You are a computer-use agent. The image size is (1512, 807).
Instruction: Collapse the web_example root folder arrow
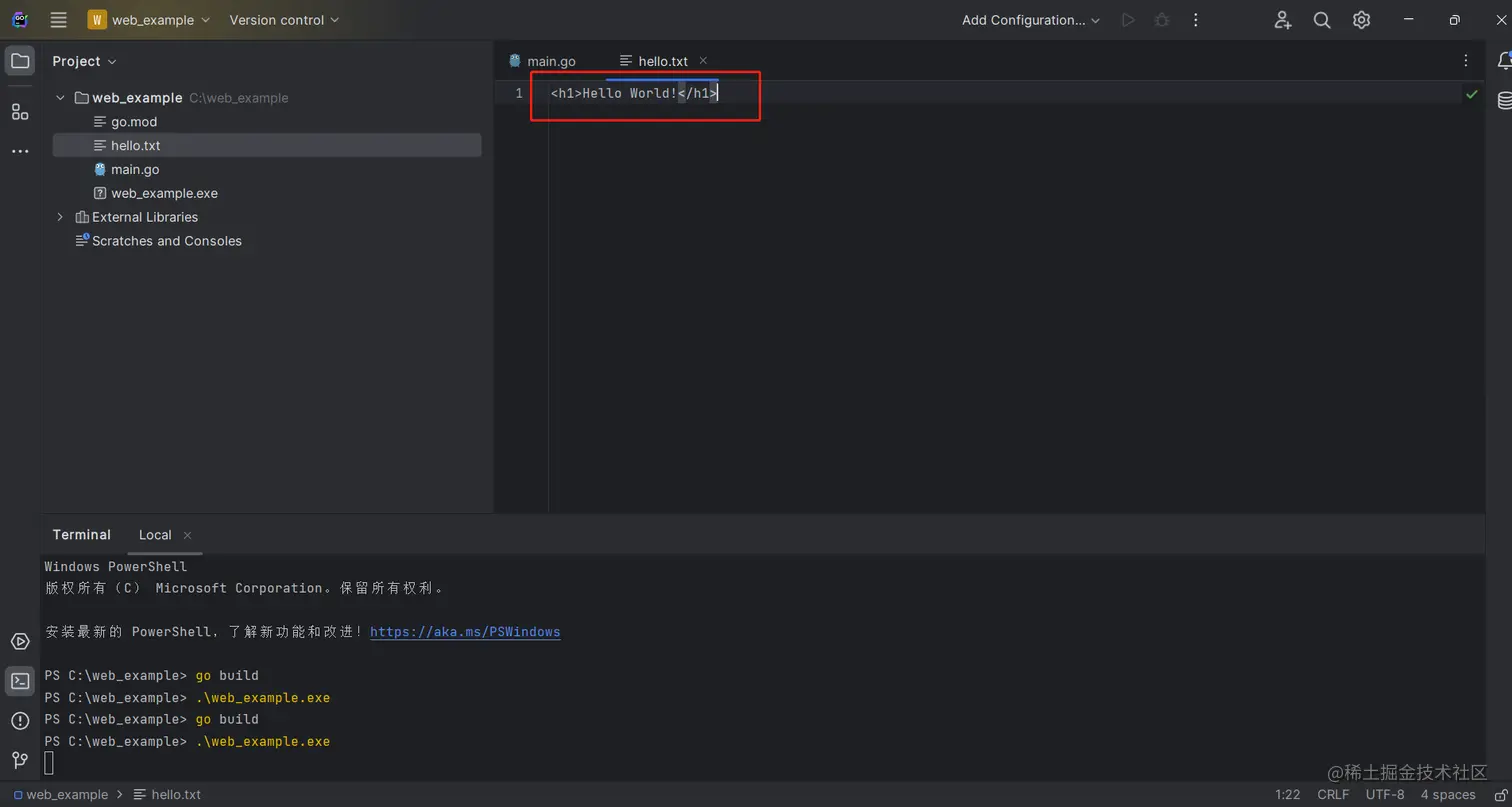[60, 98]
